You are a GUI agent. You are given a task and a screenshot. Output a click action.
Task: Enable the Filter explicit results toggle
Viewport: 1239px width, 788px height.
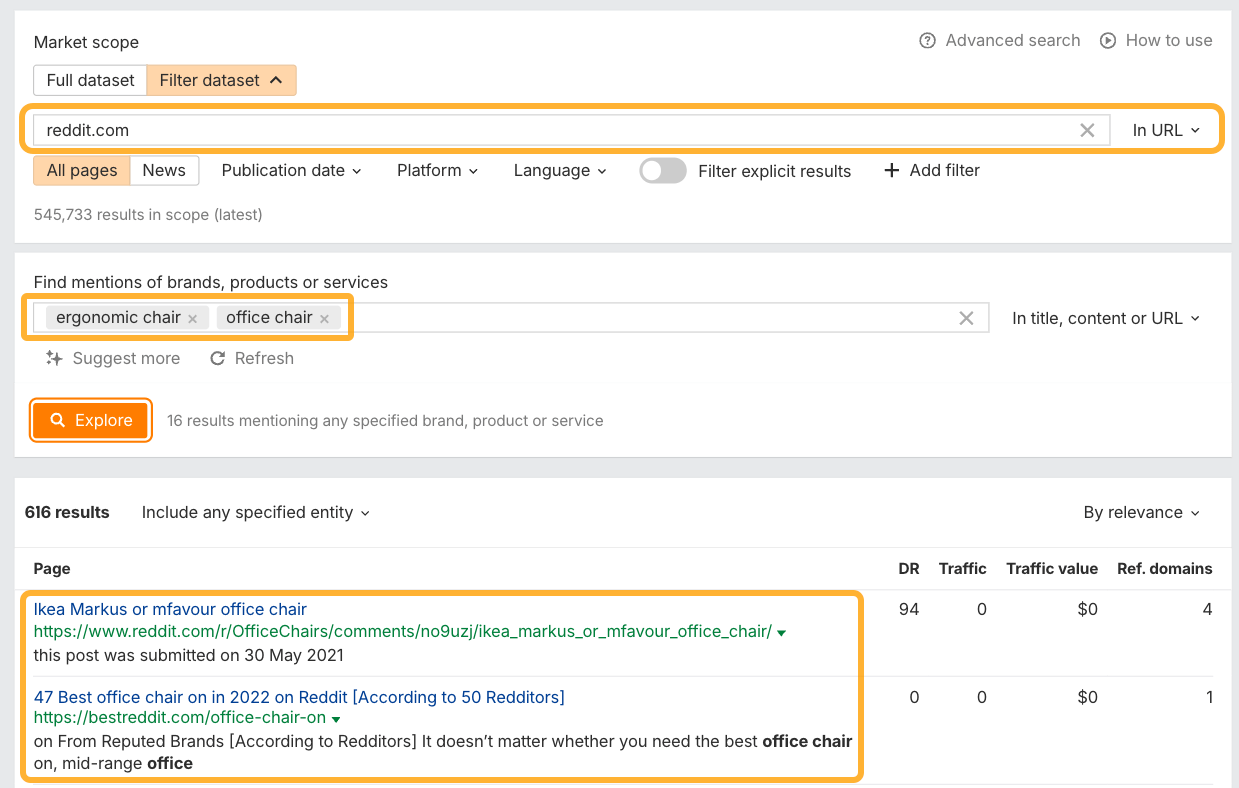point(662,171)
